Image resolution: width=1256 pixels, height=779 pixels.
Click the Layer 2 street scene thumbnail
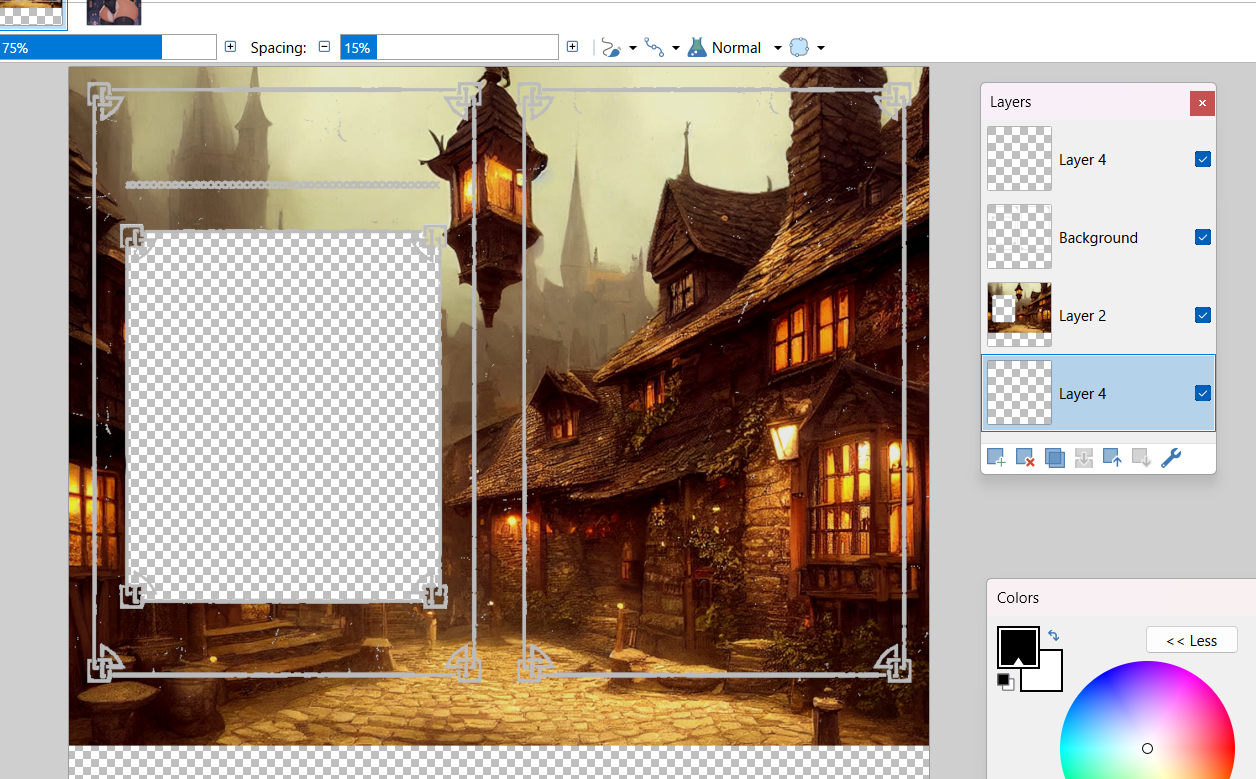tap(1019, 315)
